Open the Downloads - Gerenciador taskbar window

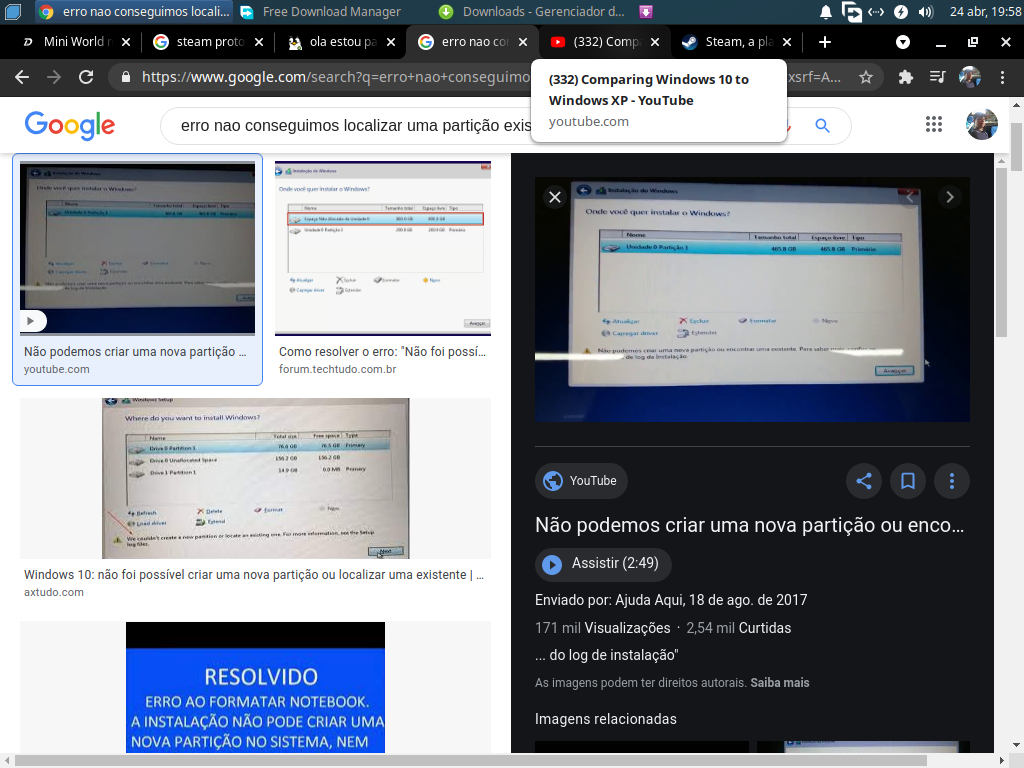(x=532, y=12)
